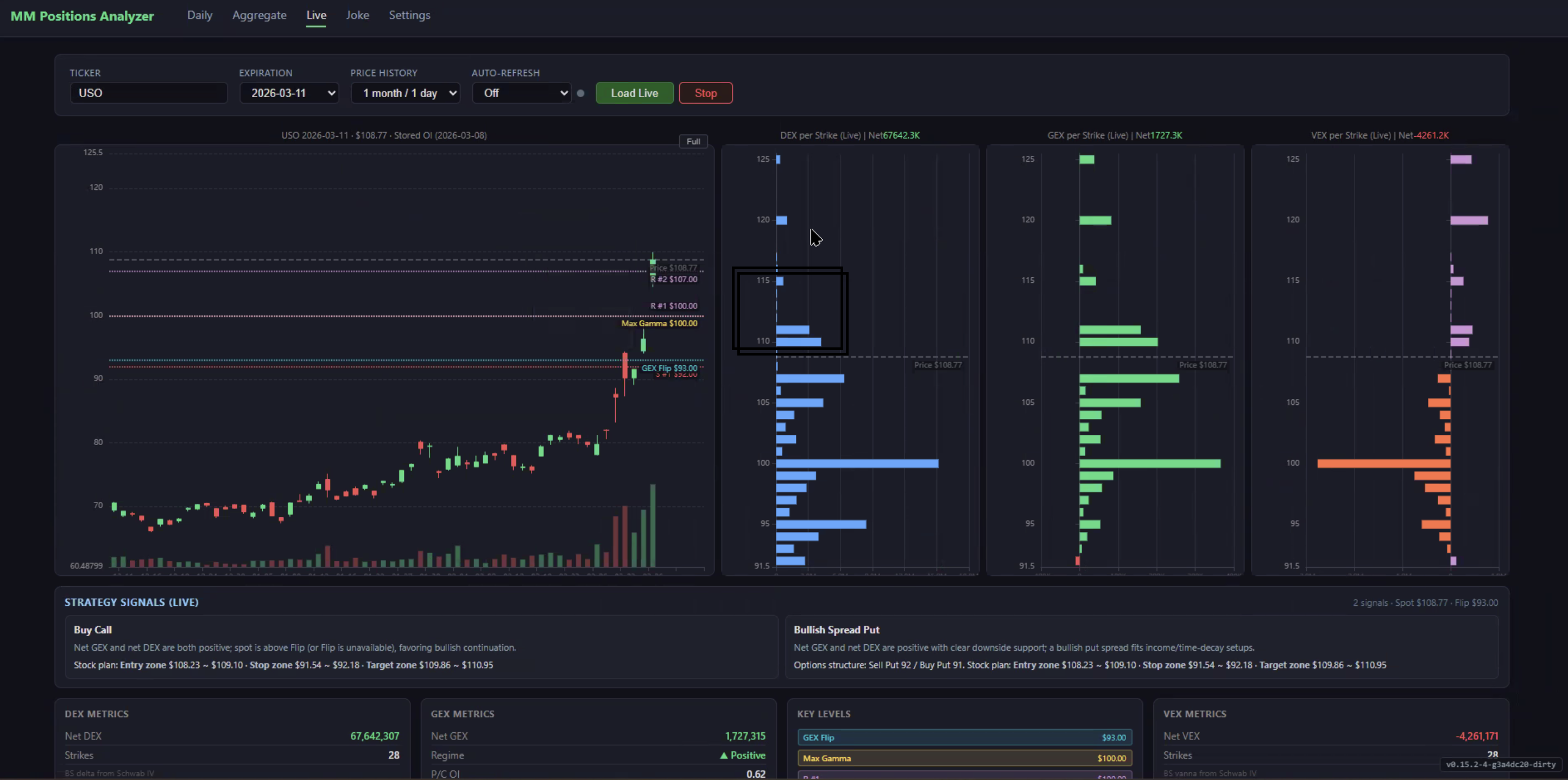Open the Daily tab

point(200,15)
